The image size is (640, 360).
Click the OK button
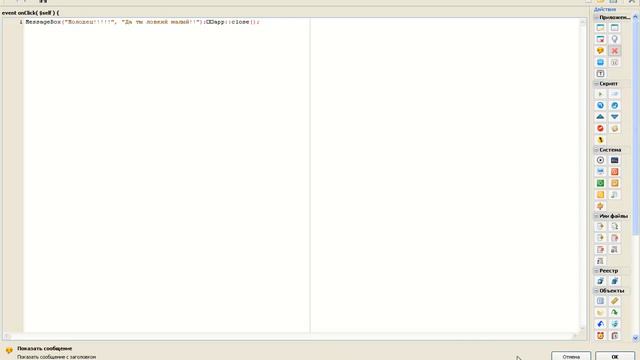615,356
